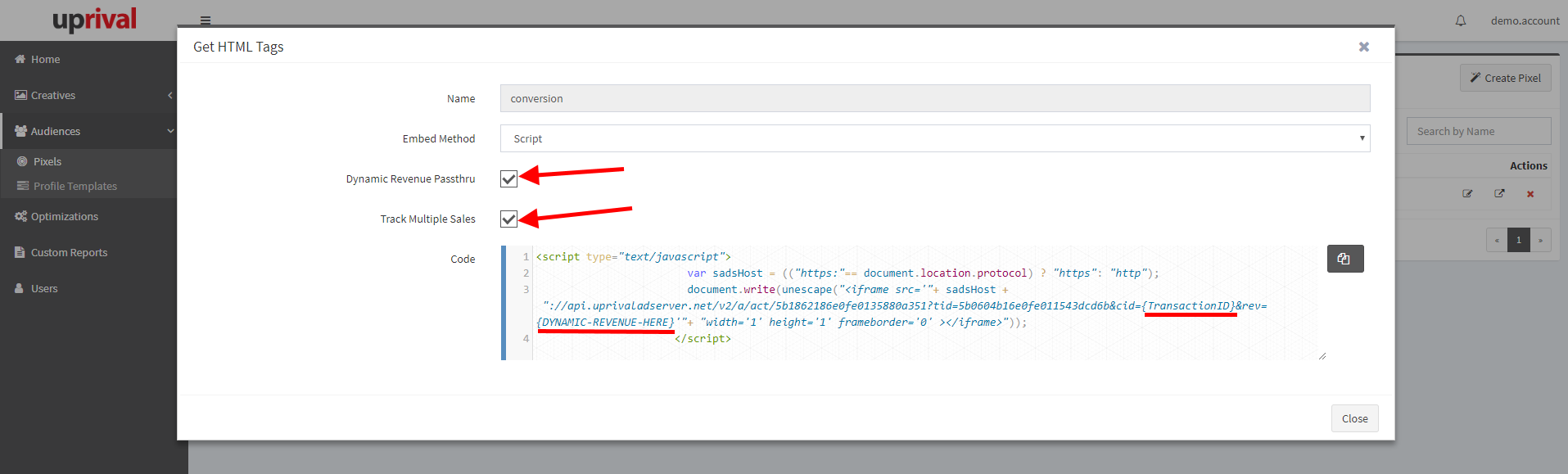Toggle the hamburger sidebar menu
This screenshot has width=1568, height=474.
(x=206, y=20)
